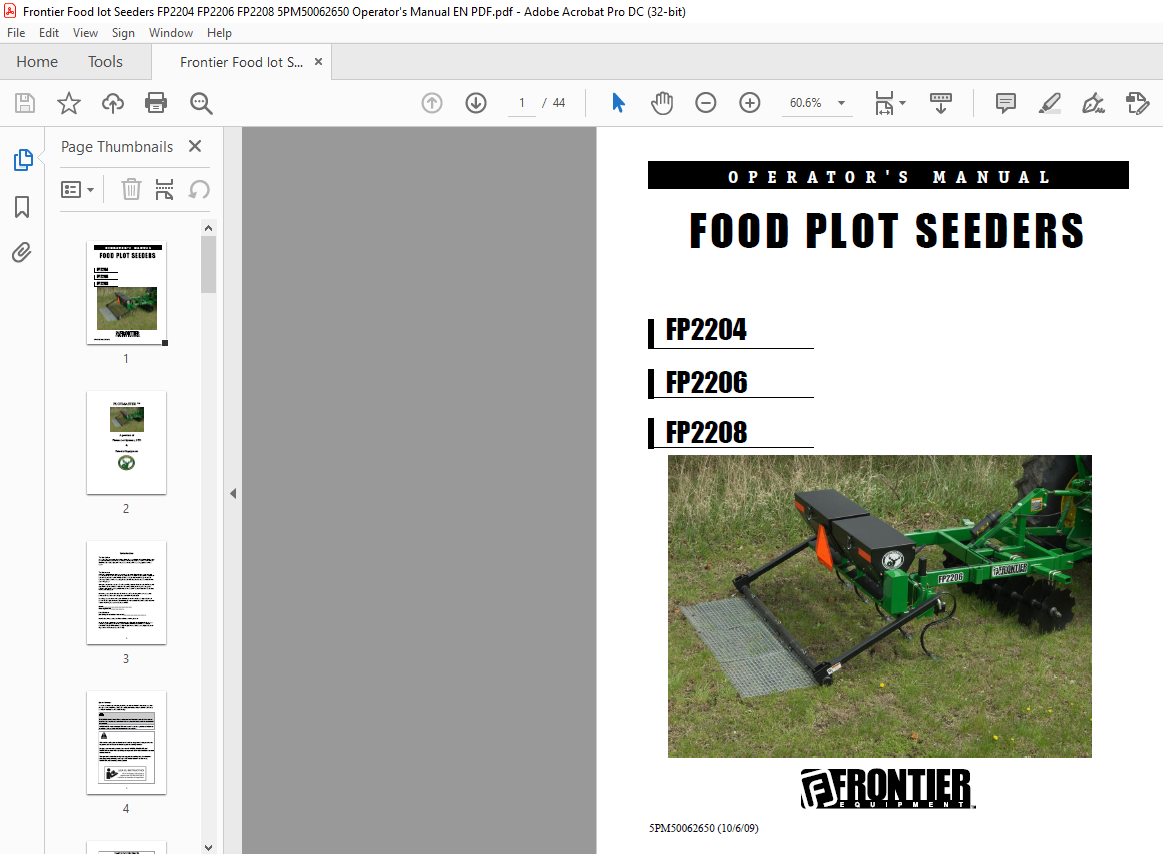Add a sticky note comment
Screen dimensions: 1163x854
click(x=1006, y=103)
